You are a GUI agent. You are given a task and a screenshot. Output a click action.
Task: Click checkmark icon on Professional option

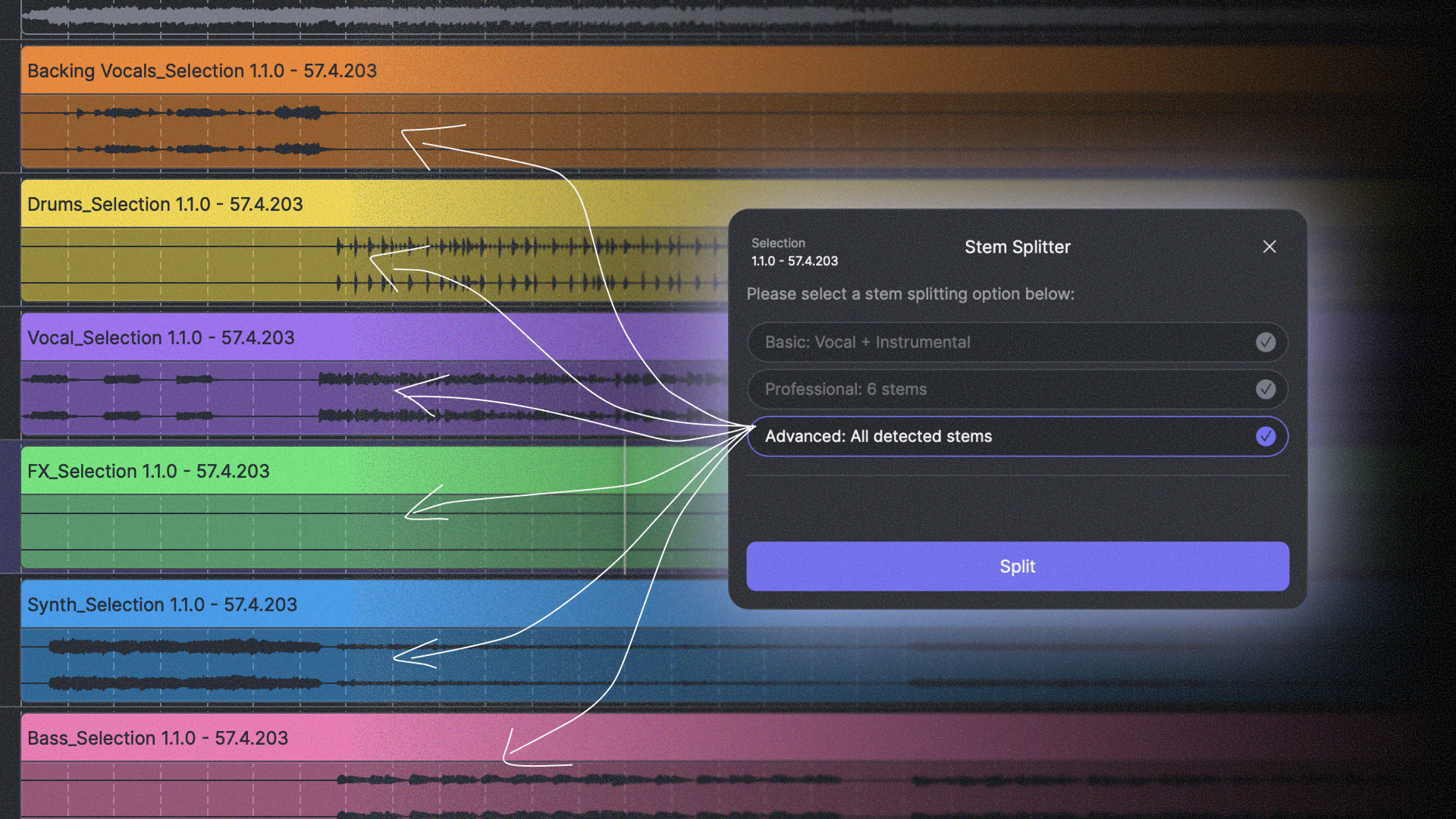click(1265, 389)
